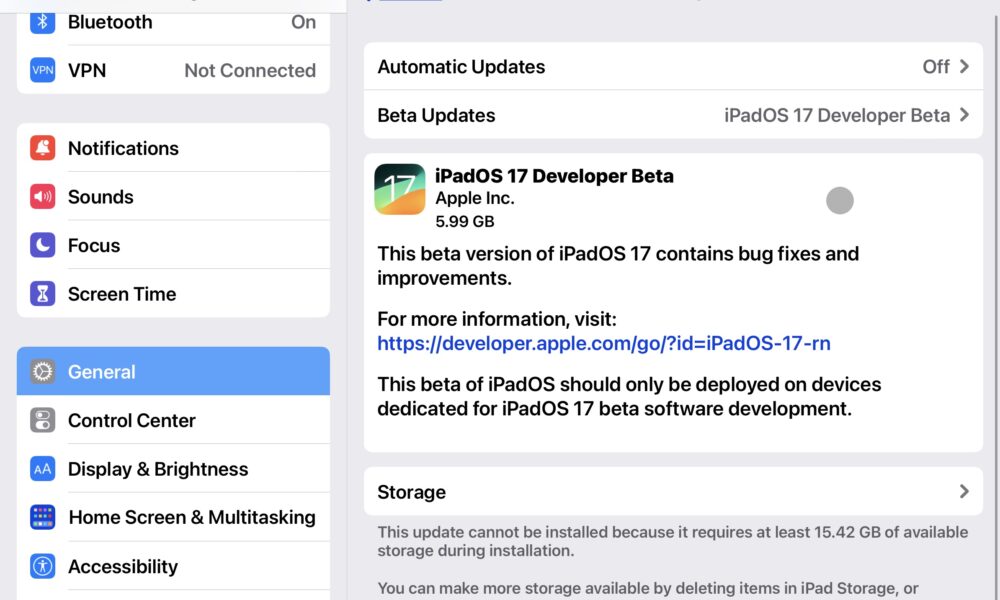
Task: Tap the Control Center switches icon
Action: [43, 420]
